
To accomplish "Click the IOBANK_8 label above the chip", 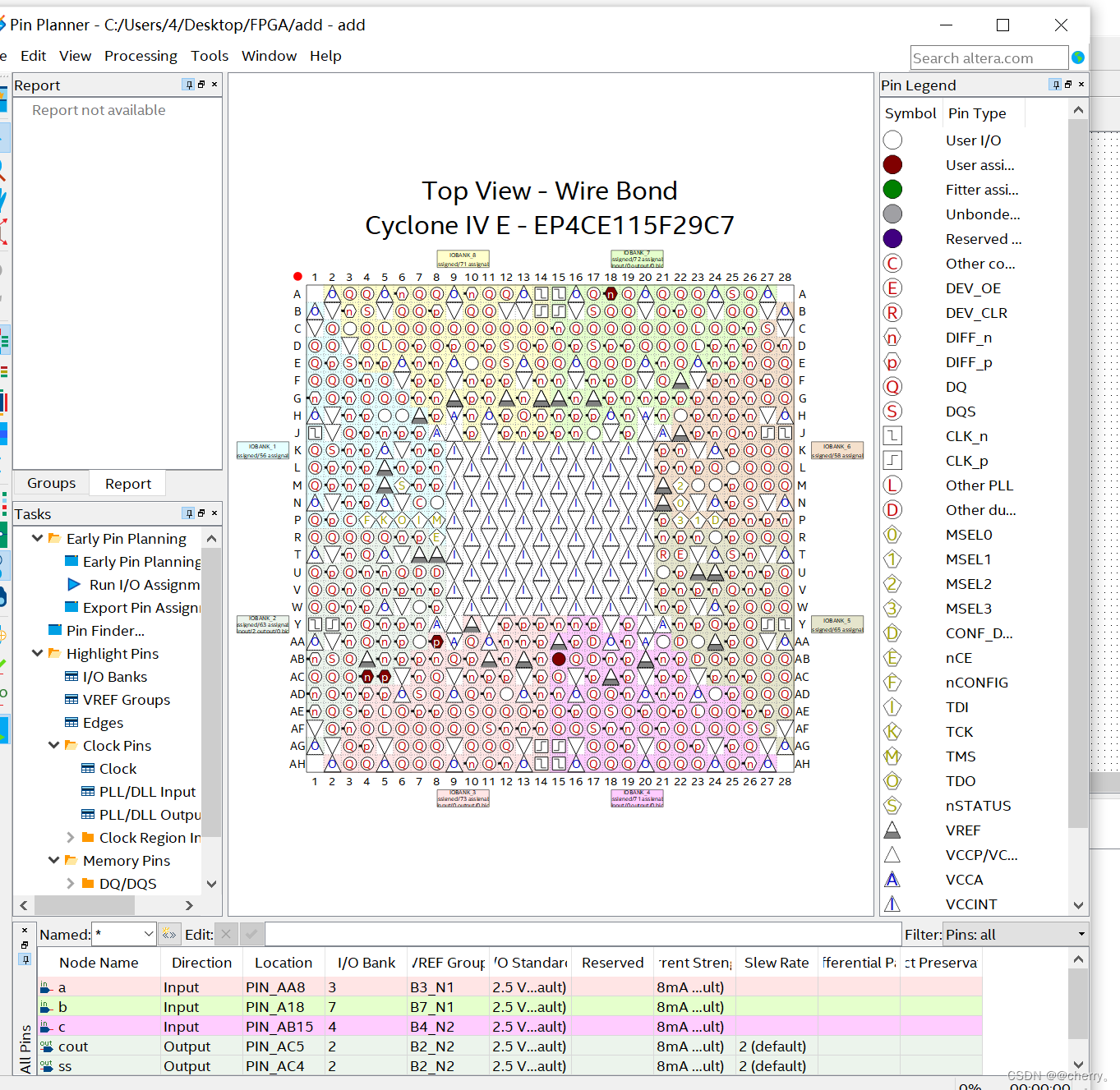I will pyautogui.click(x=463, y=259).
